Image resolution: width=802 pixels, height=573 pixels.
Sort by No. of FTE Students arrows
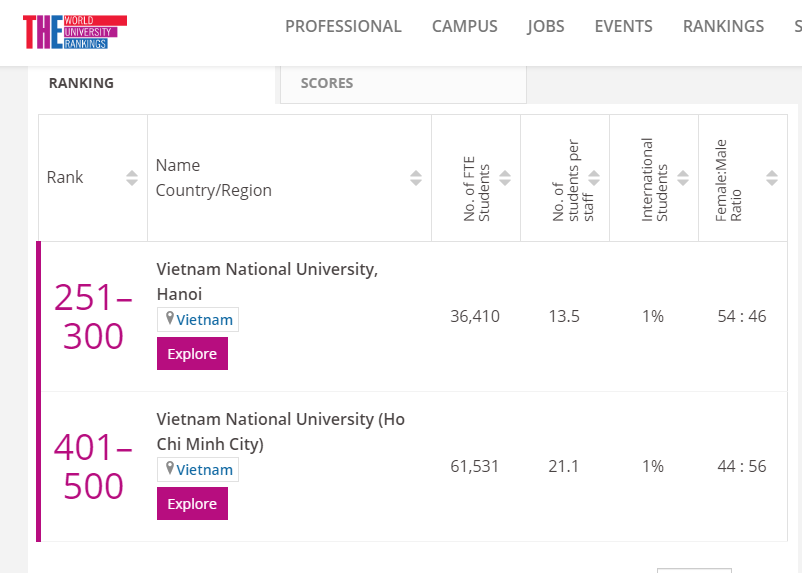[x=505, y=178]
